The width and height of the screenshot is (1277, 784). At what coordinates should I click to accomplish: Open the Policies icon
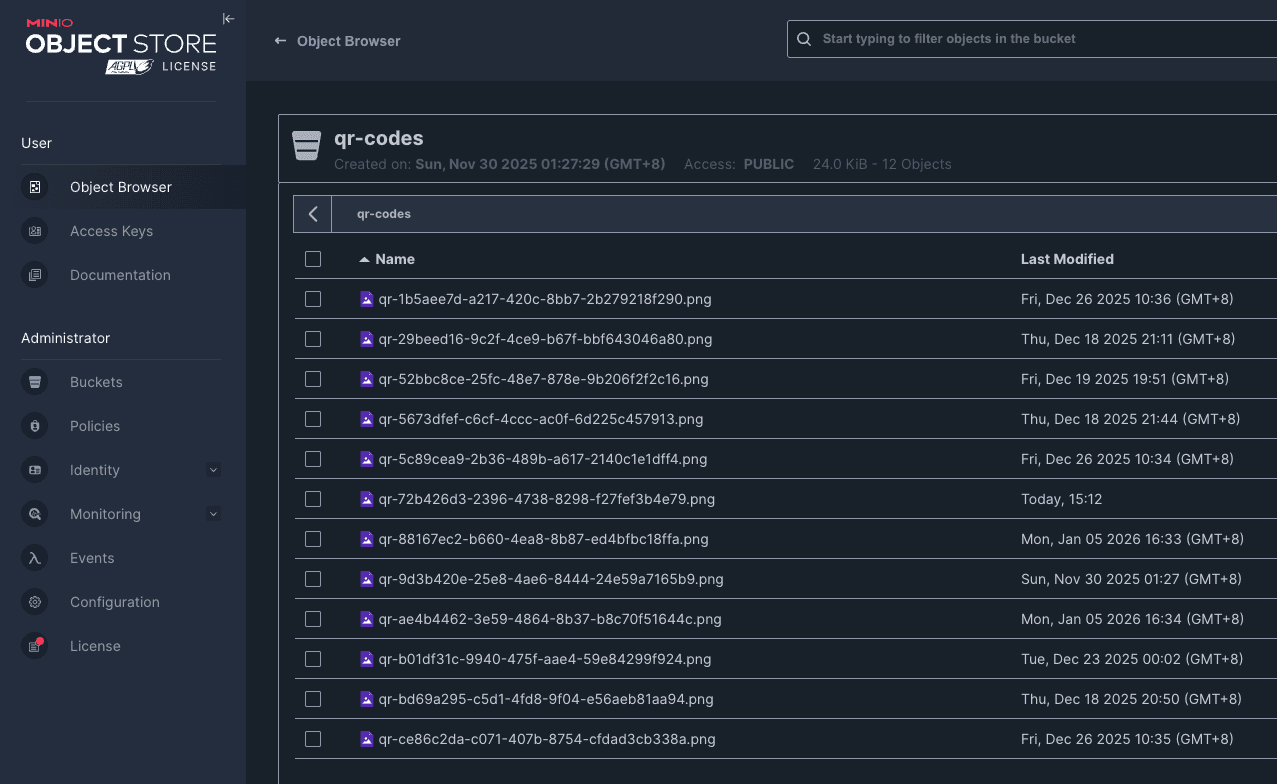click(x=36, y=426)
